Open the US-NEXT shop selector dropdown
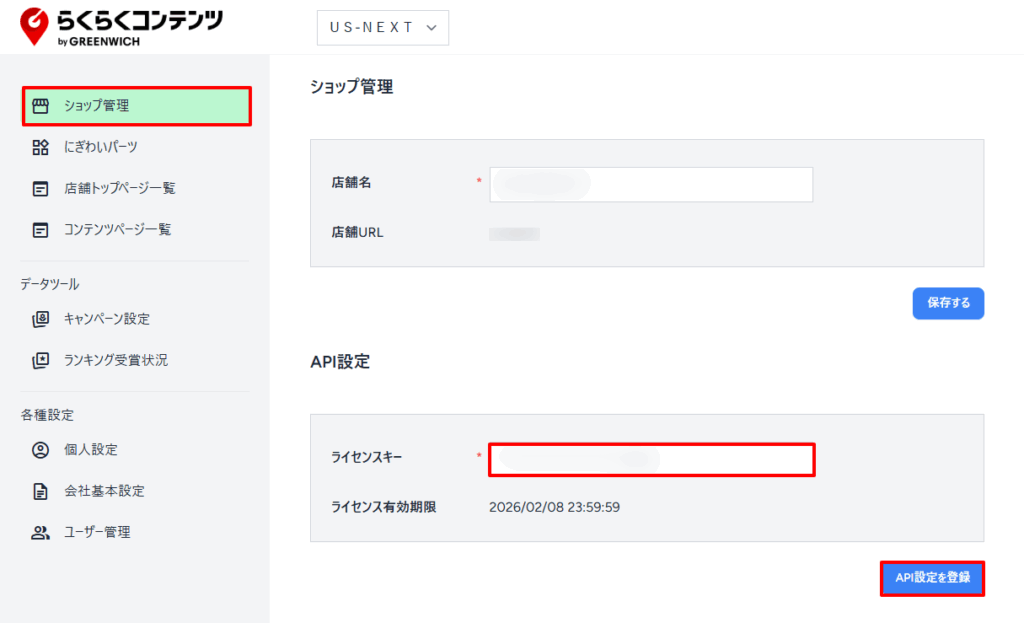This screenshot has width=1024, height=623. (382, 28)
